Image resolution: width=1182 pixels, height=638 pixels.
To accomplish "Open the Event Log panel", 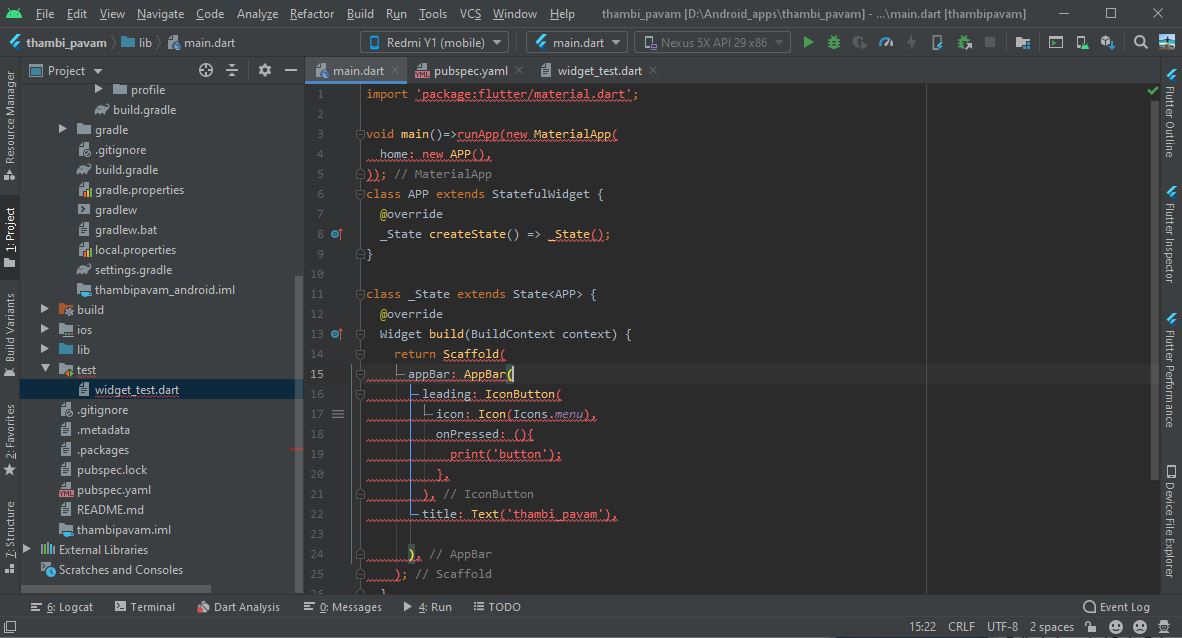I will pos(1116,606).
